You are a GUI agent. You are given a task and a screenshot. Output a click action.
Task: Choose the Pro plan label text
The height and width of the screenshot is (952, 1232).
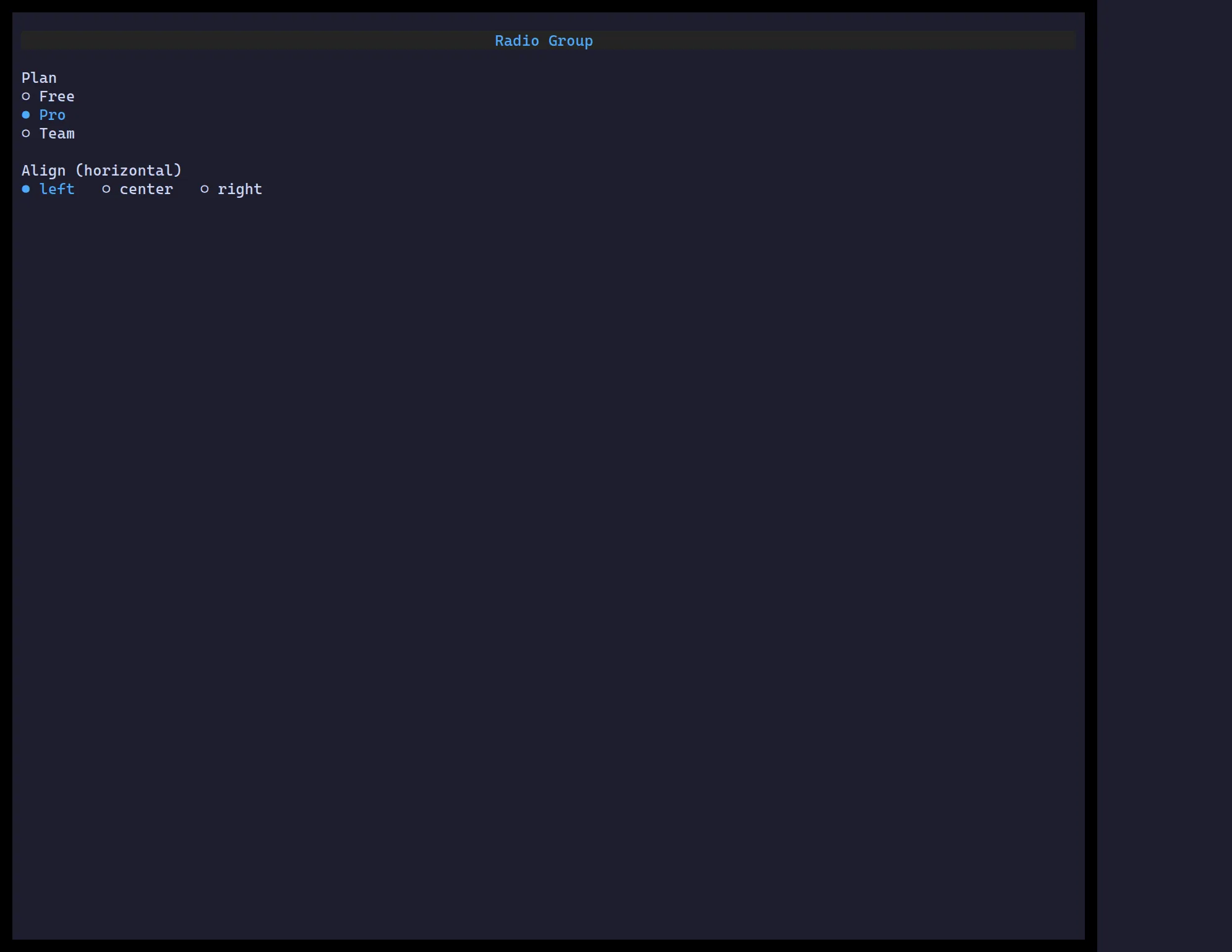point(53,115)
